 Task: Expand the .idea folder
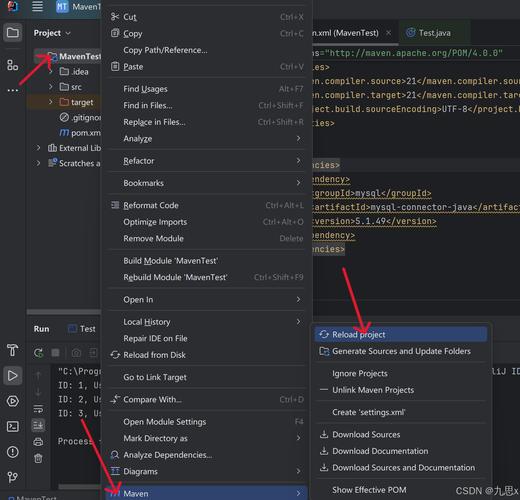point(51,71)
